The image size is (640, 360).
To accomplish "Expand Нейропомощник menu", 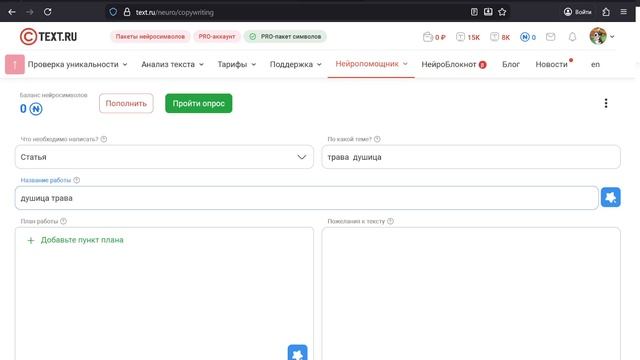I will (x=371, y=64).
